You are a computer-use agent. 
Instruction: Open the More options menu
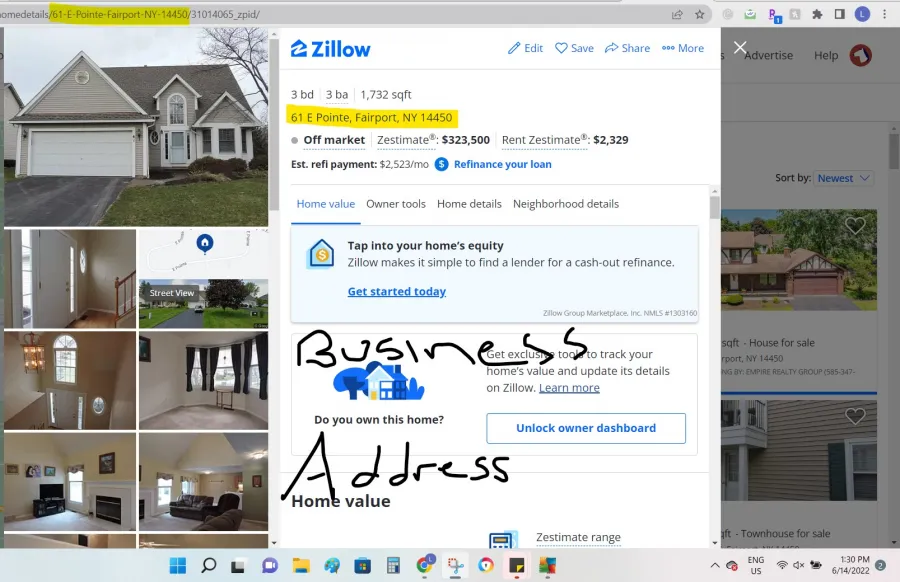click(x=682, y=48)
